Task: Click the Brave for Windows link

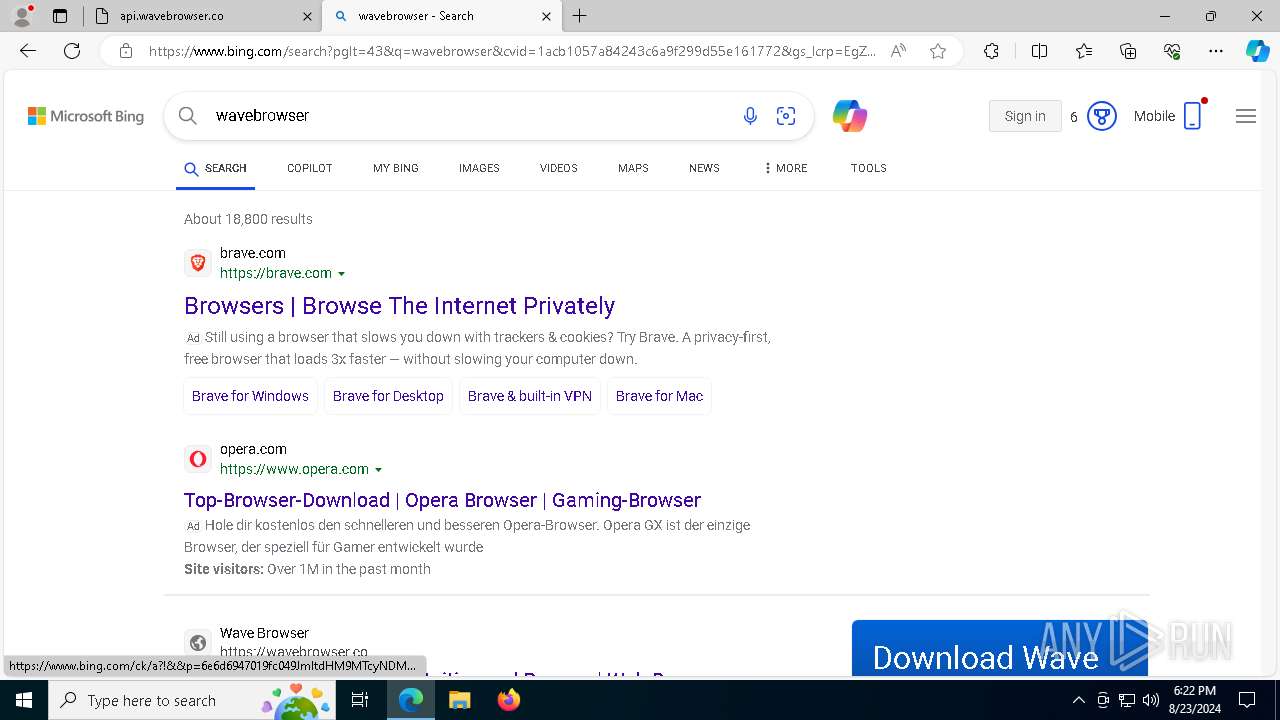Action: (x=250, y=396)
